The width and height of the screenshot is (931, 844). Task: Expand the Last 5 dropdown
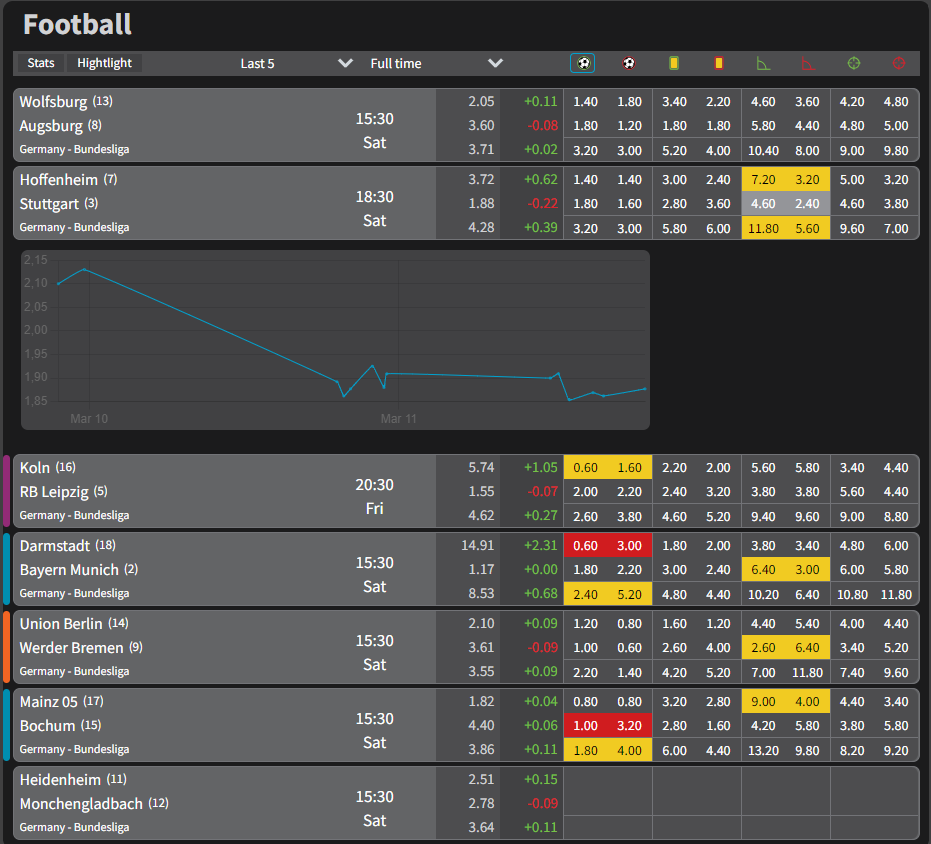click(296, 64)
